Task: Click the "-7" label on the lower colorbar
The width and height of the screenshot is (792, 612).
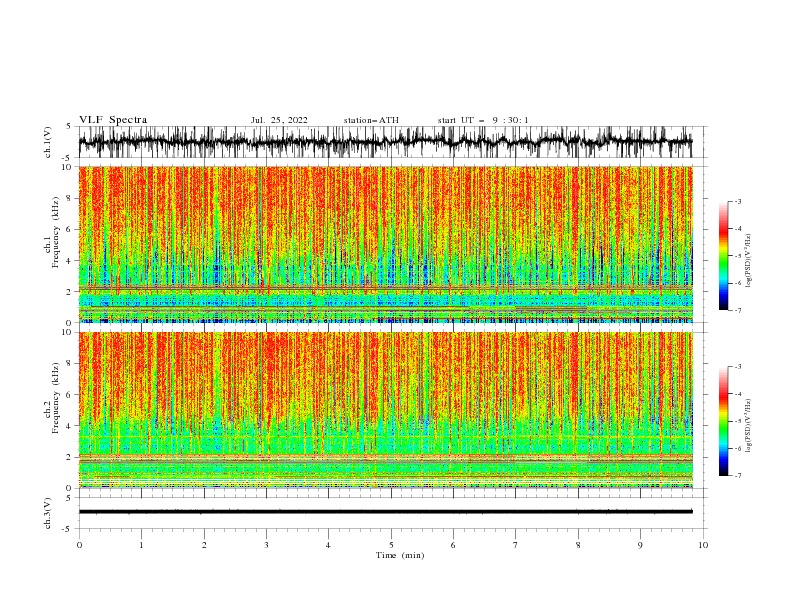Action: pyautogui.click(x=737, y=476)
